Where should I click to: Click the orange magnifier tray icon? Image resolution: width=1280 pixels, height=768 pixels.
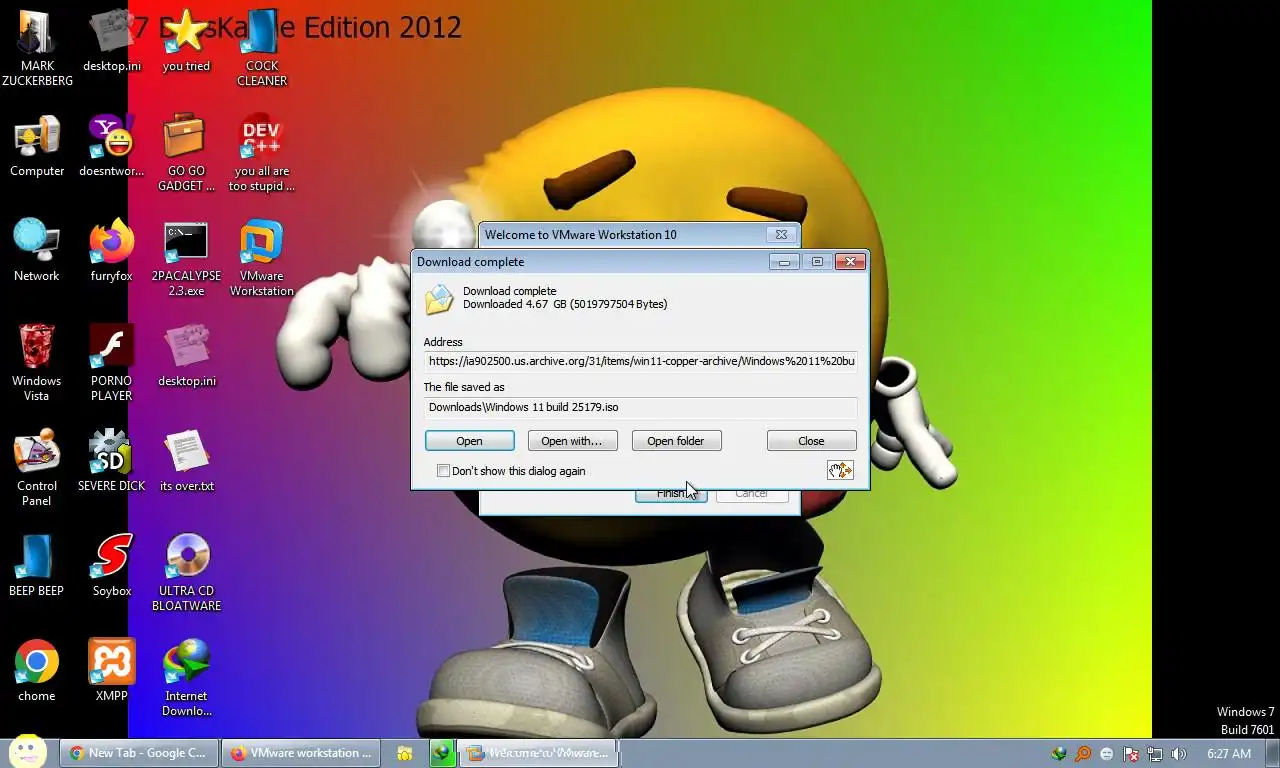pyautogui.click(x=1083, y=754)
